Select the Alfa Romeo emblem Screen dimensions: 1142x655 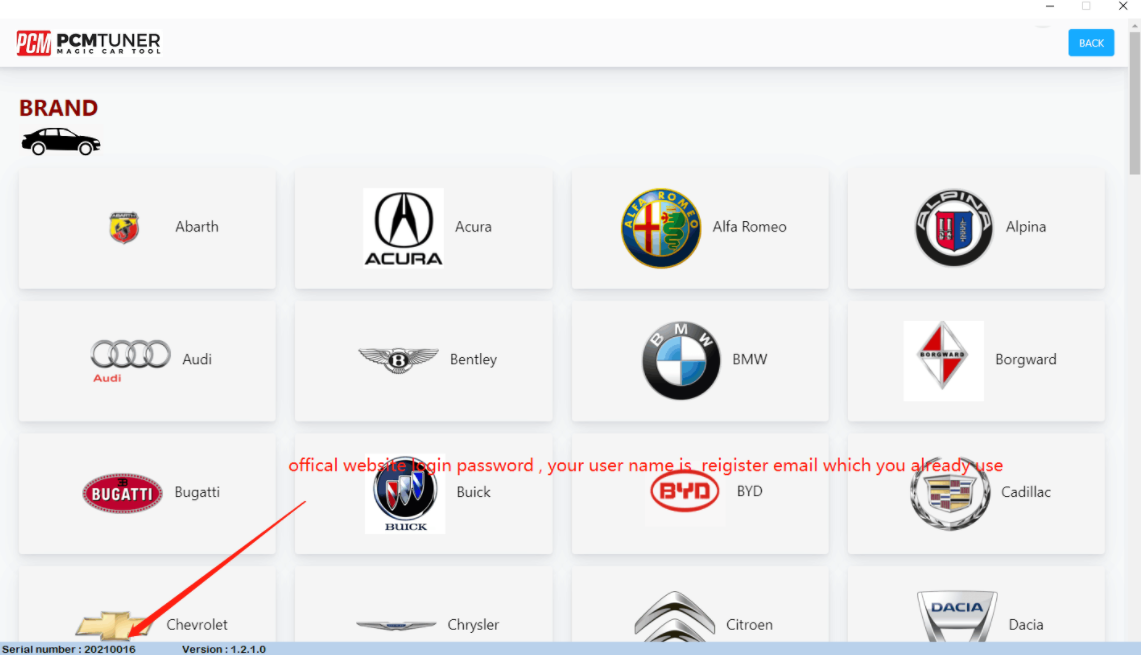(661, 228)
